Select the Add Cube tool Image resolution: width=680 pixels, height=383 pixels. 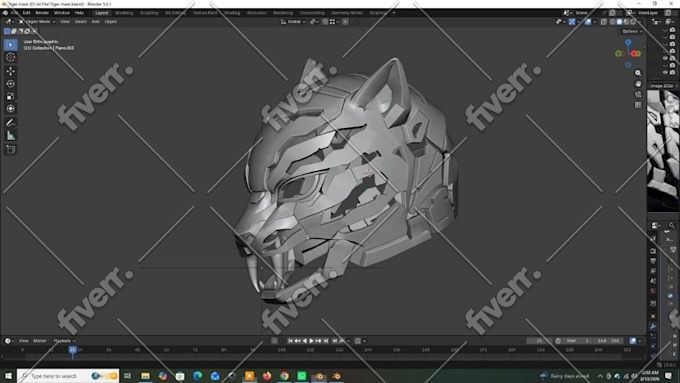pos(10,150)
